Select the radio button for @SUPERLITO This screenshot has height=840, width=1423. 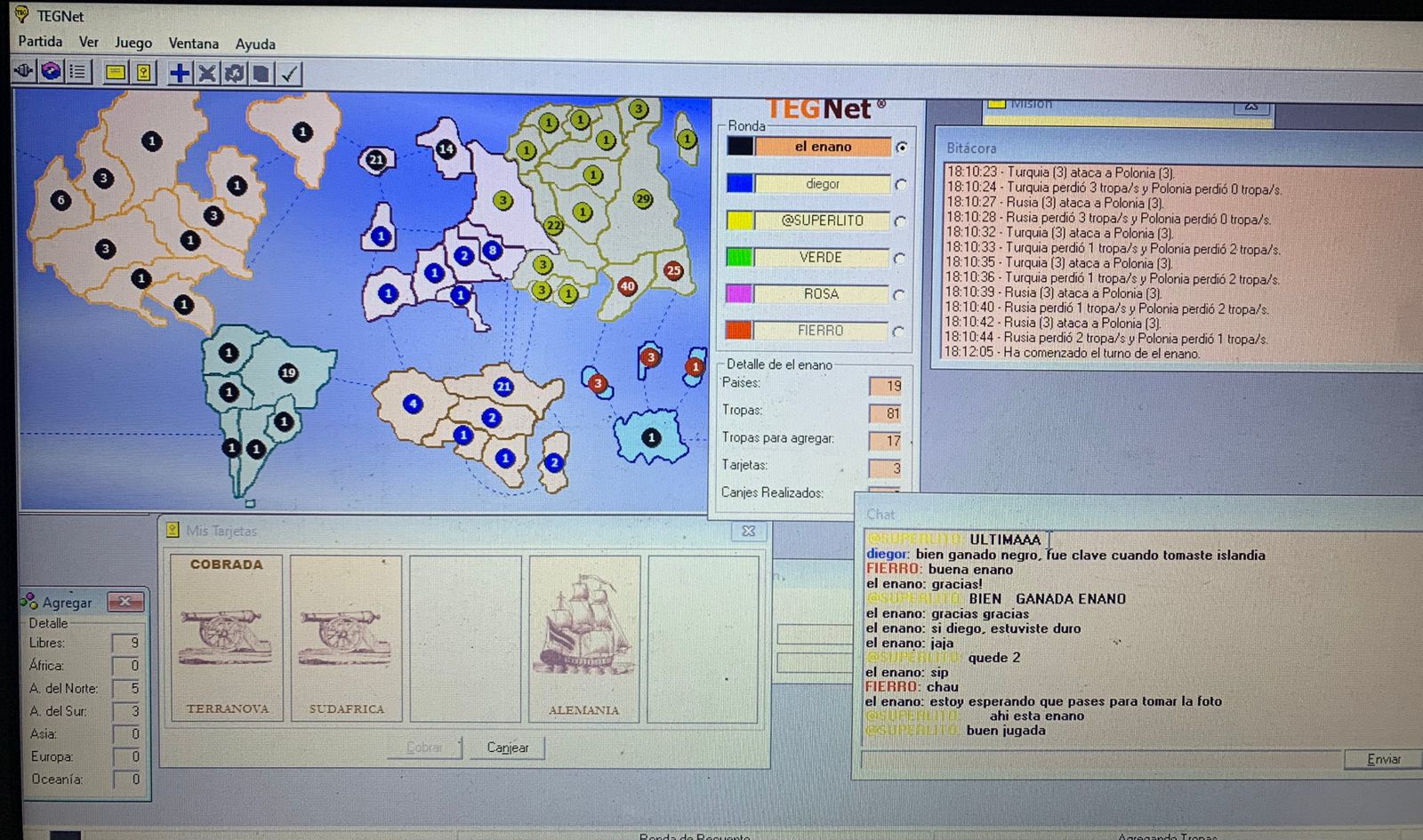(900, 221)
